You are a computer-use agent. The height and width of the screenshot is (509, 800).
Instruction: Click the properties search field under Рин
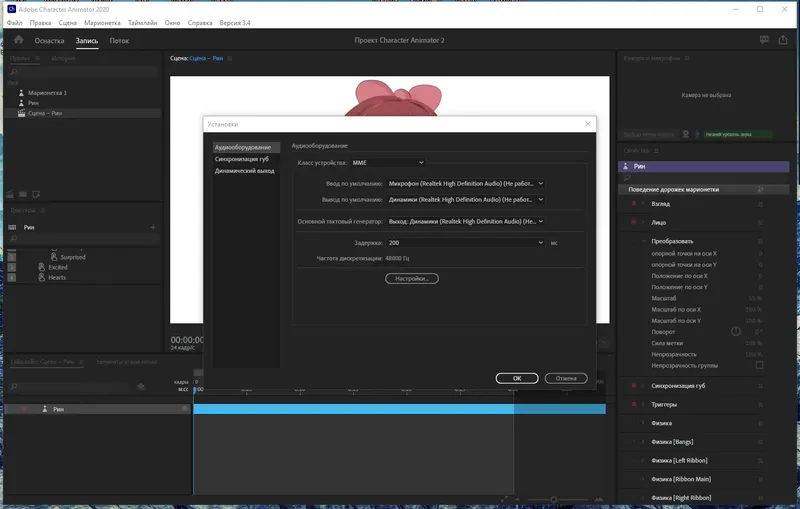pyautogui.click(x=704, y=178)
